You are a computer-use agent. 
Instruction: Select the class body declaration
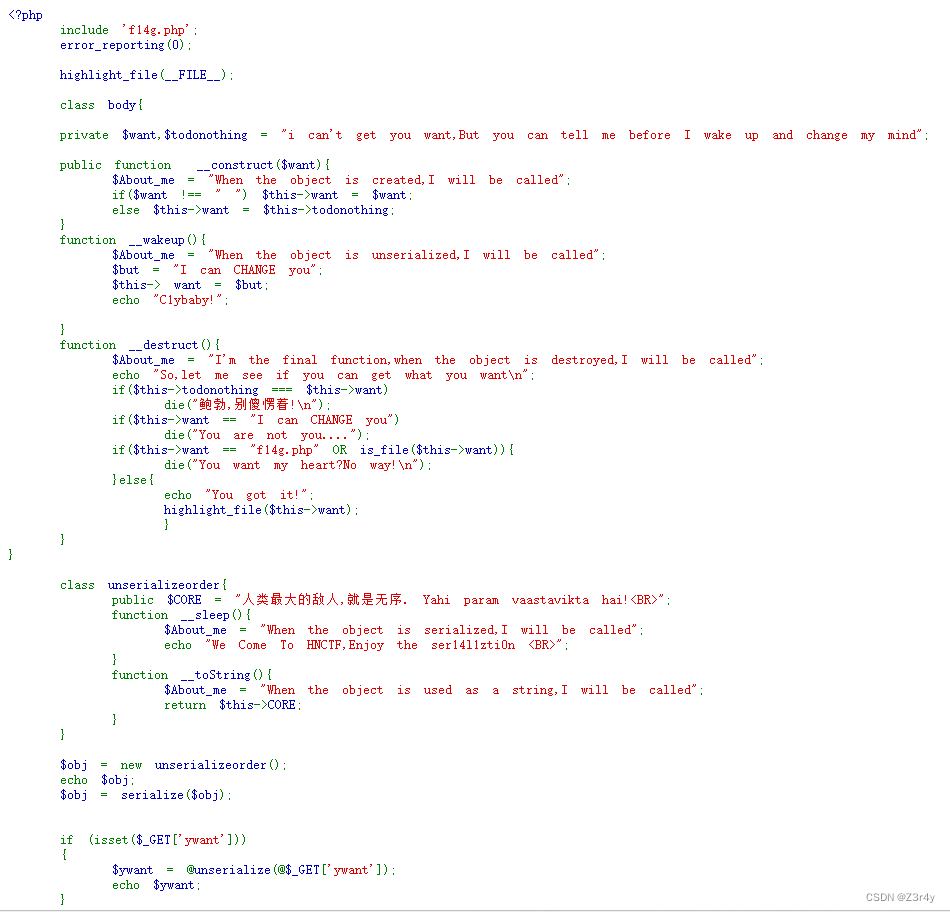point(100,104)
